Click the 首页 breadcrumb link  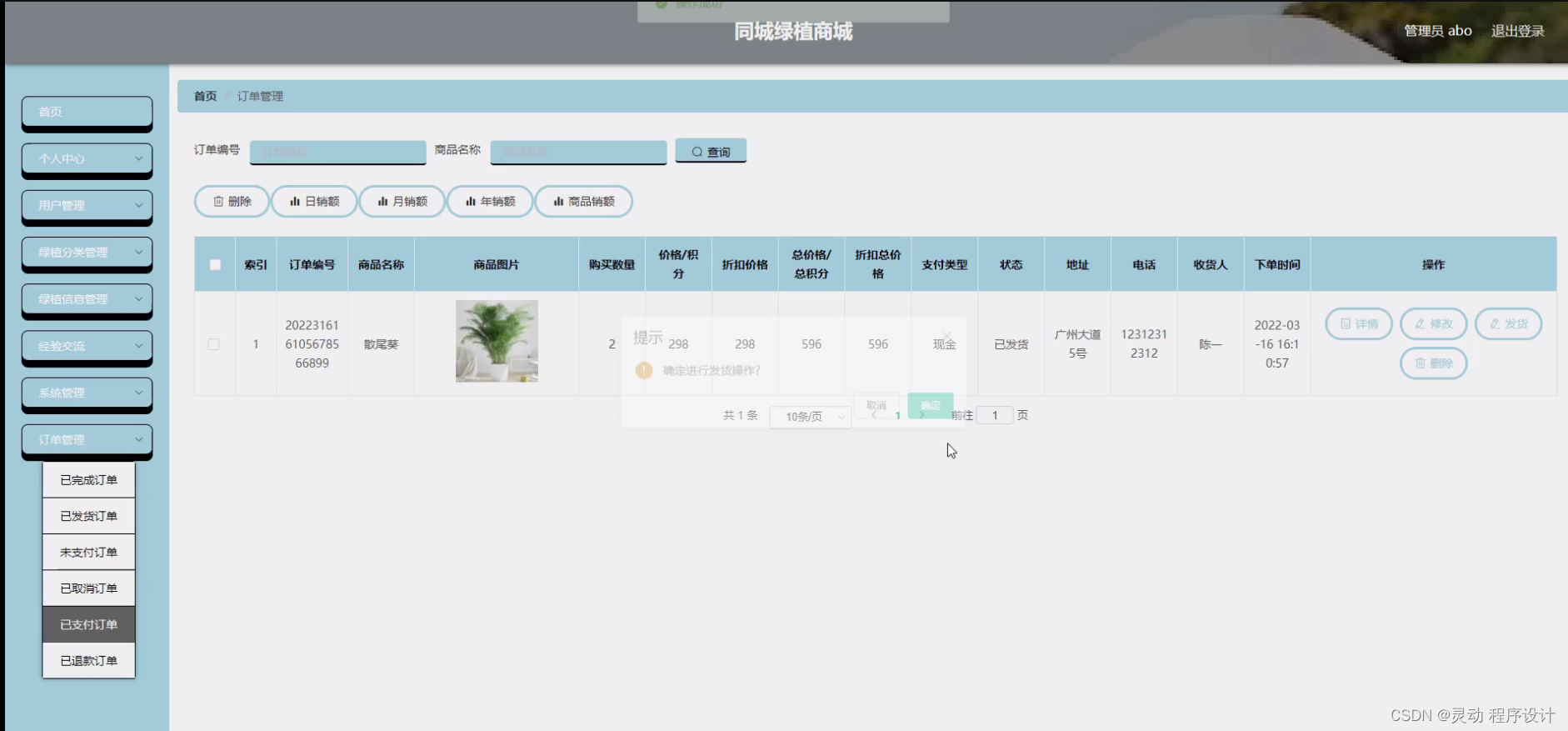(x=205, y=97)
